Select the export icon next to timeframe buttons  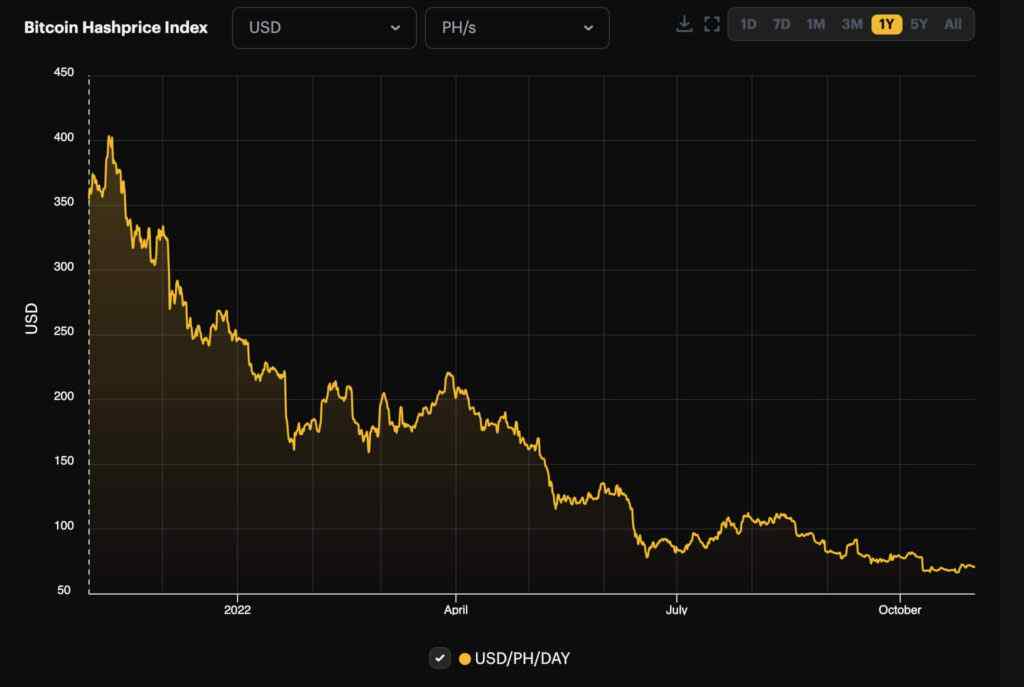point(684,24)
